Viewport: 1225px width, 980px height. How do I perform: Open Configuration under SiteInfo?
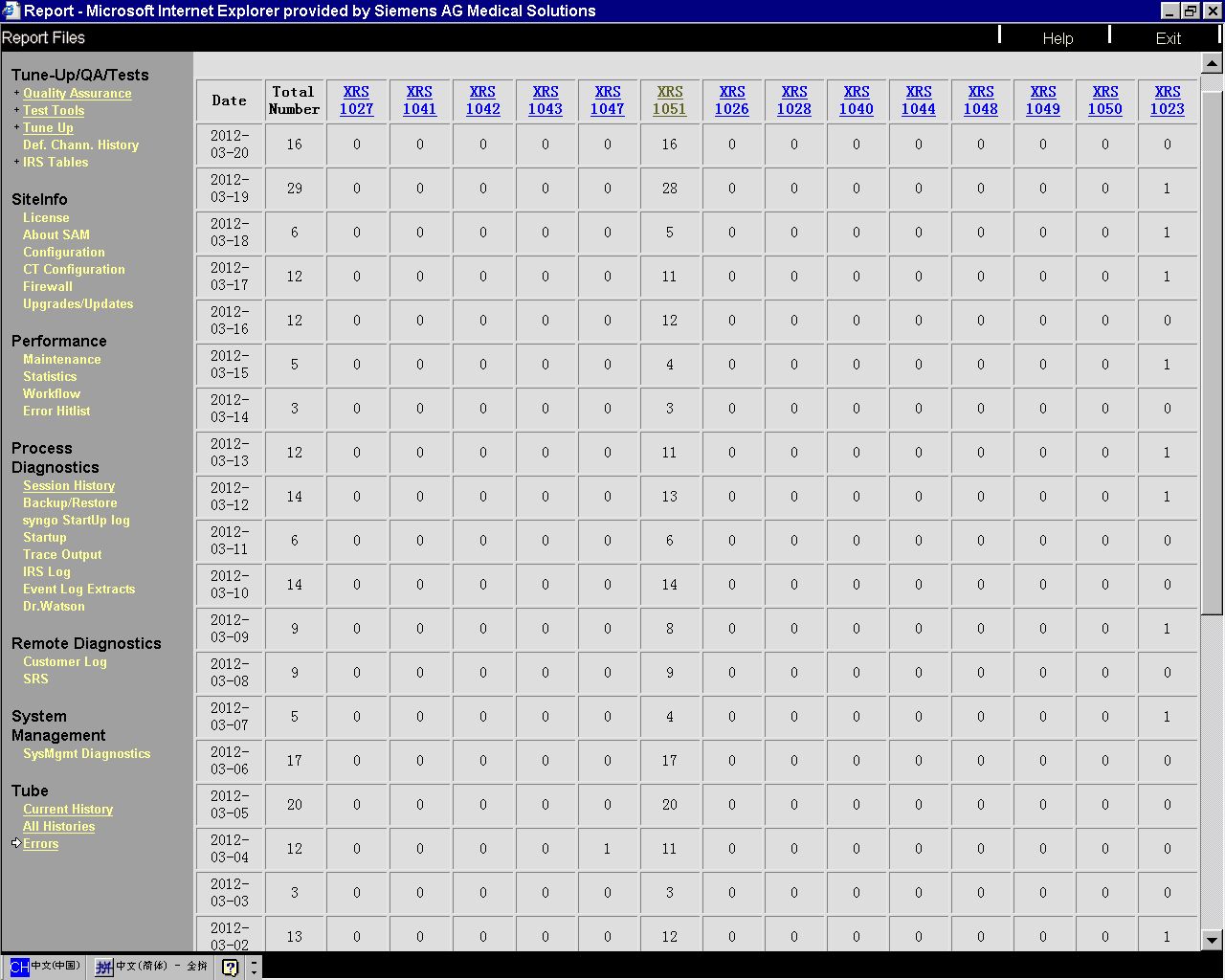click(64, 253)
